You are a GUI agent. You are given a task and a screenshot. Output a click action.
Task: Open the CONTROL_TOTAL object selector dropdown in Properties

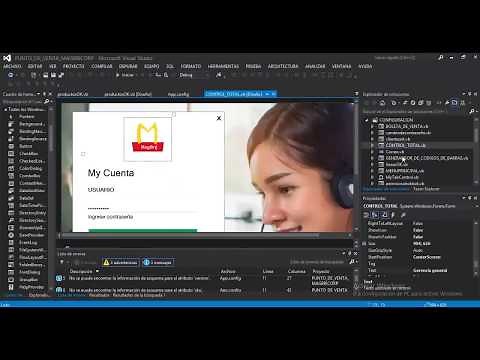[476, 206]
